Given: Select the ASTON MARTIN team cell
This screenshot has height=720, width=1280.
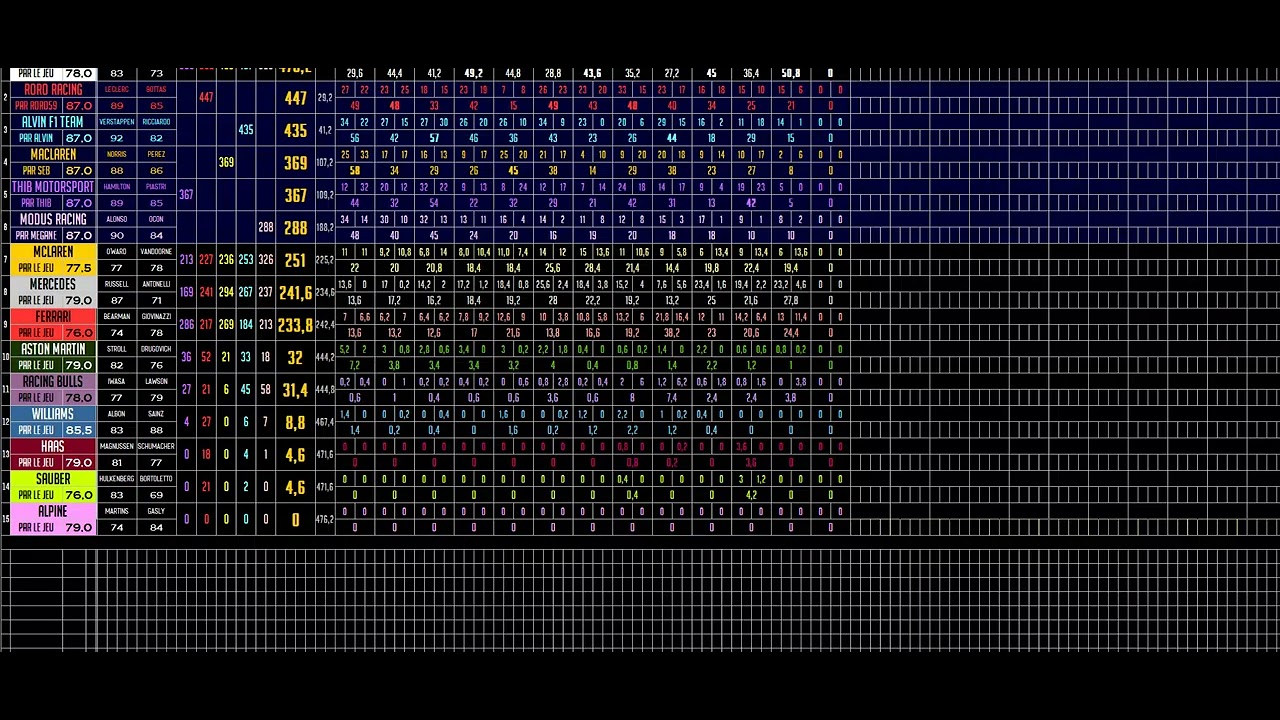Looking at the screenshot, I should tap(53, 349).
